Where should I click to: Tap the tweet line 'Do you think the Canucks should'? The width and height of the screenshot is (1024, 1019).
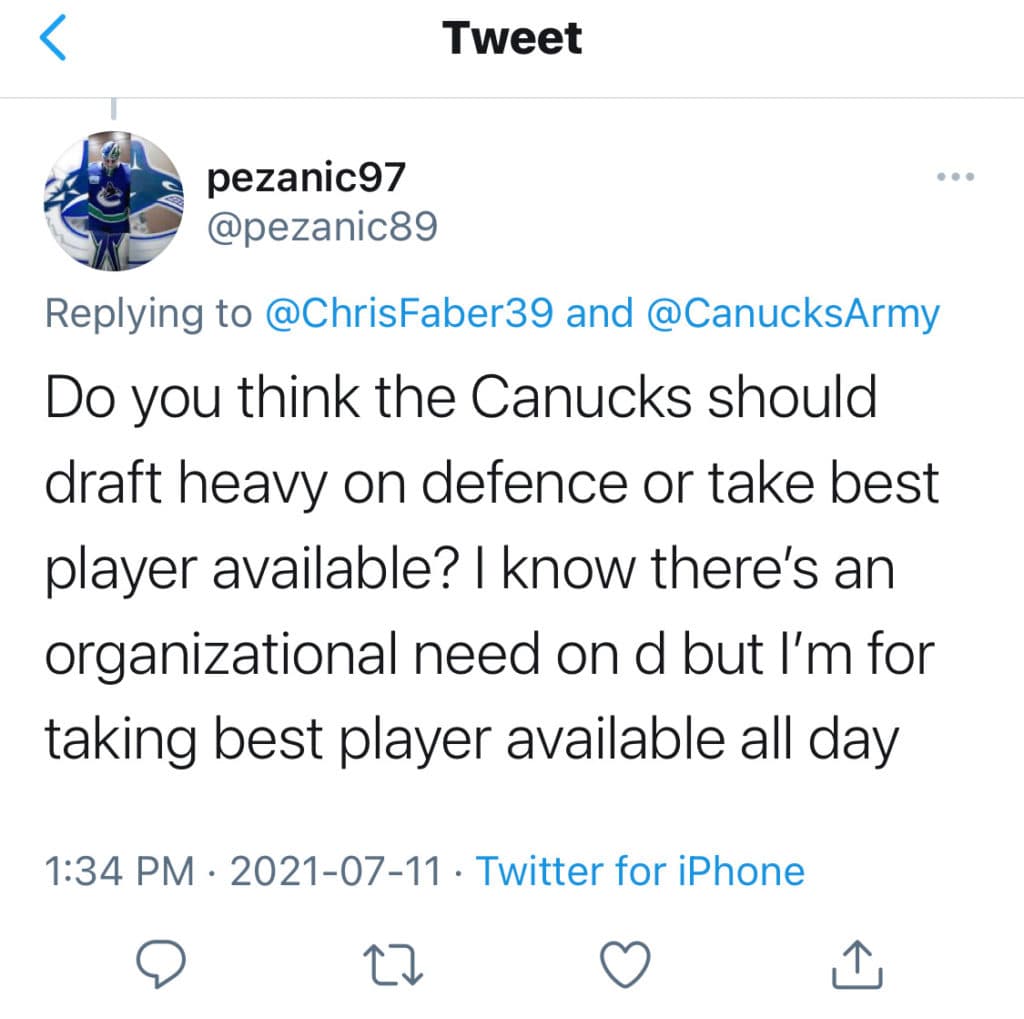(x=461, y=400)
